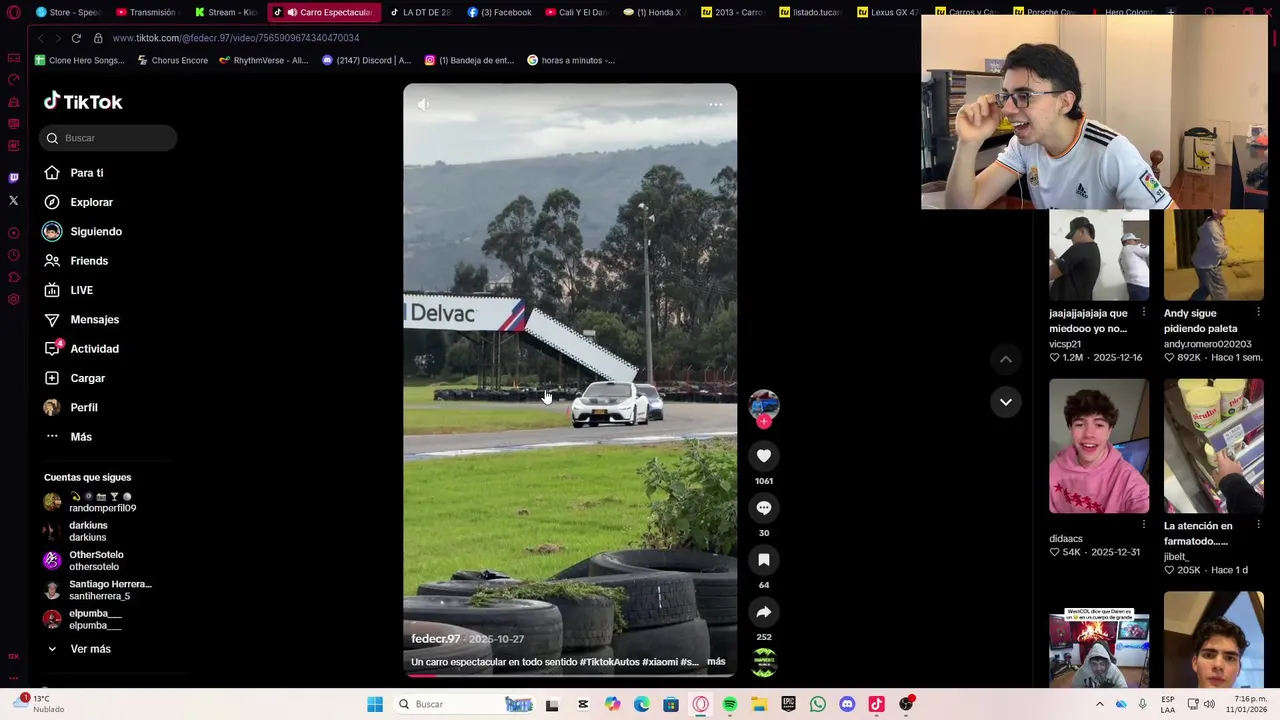Image resolution: width=1280 pixels, height=720 pixels.
Task: Open options for the didaacs video
Action: click(1144, 525)
